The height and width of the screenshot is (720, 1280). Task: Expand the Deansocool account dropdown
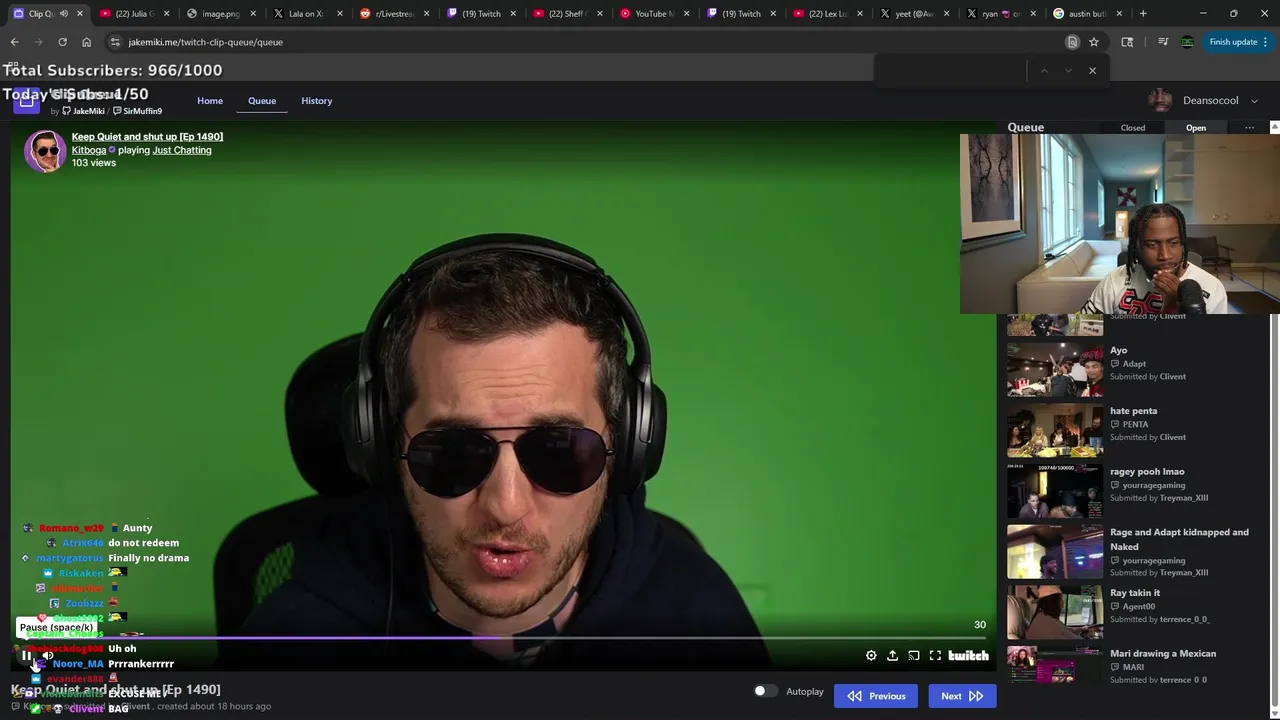coord(1254,101)
